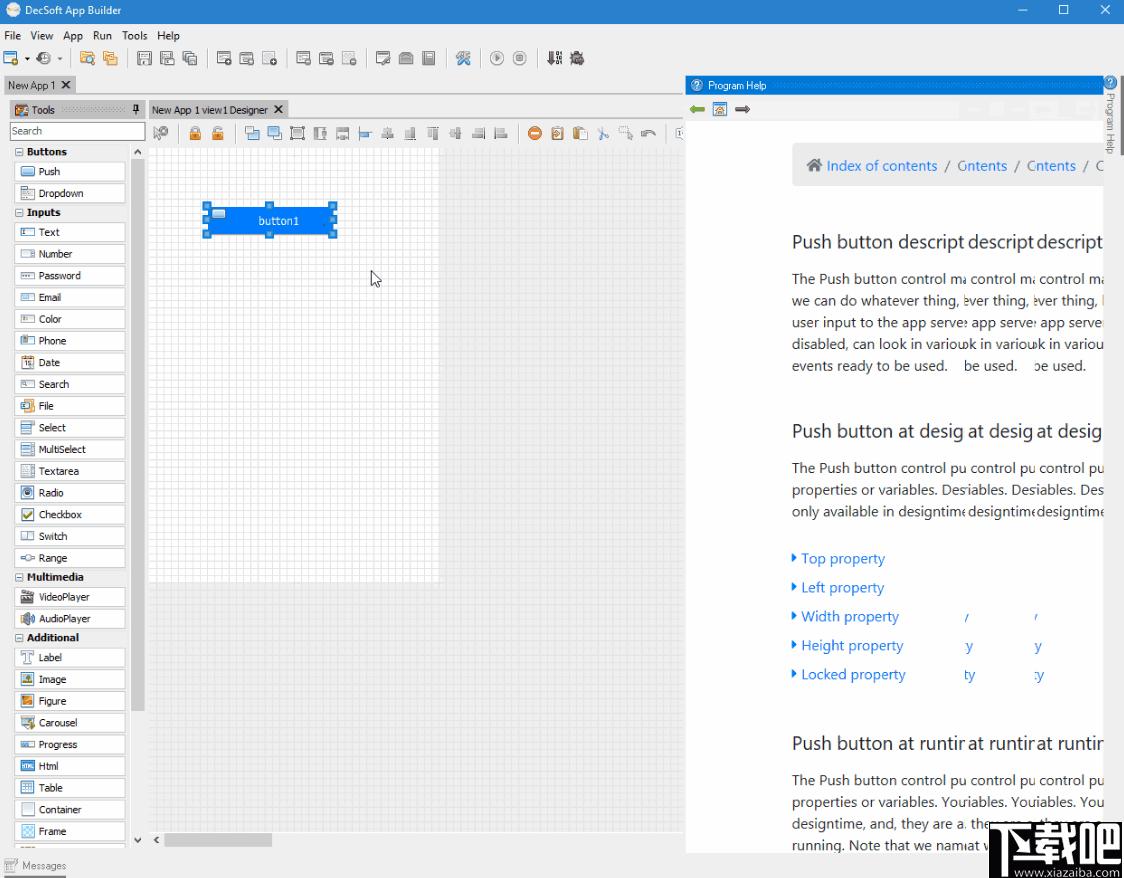Open the View menu
Viewport: 1124px width, 878px height.
point(42,35)
